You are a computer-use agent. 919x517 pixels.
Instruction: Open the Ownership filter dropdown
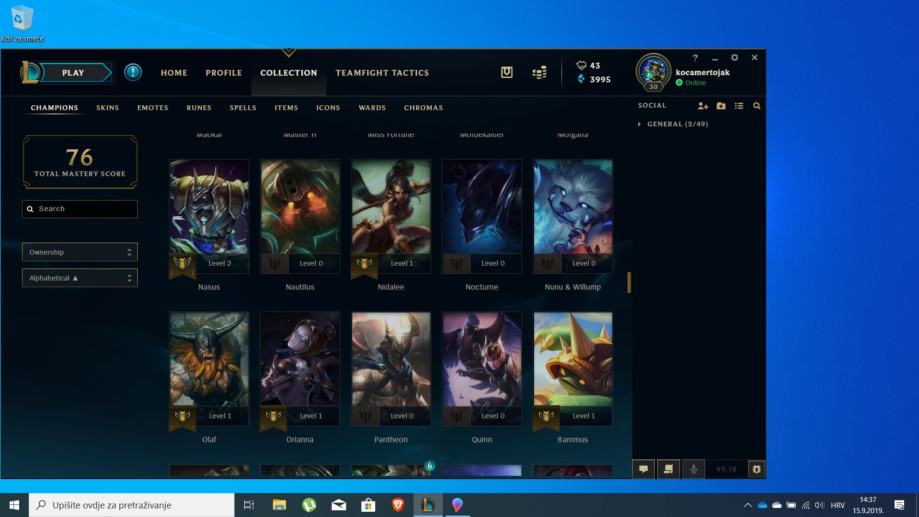point(80,252)
